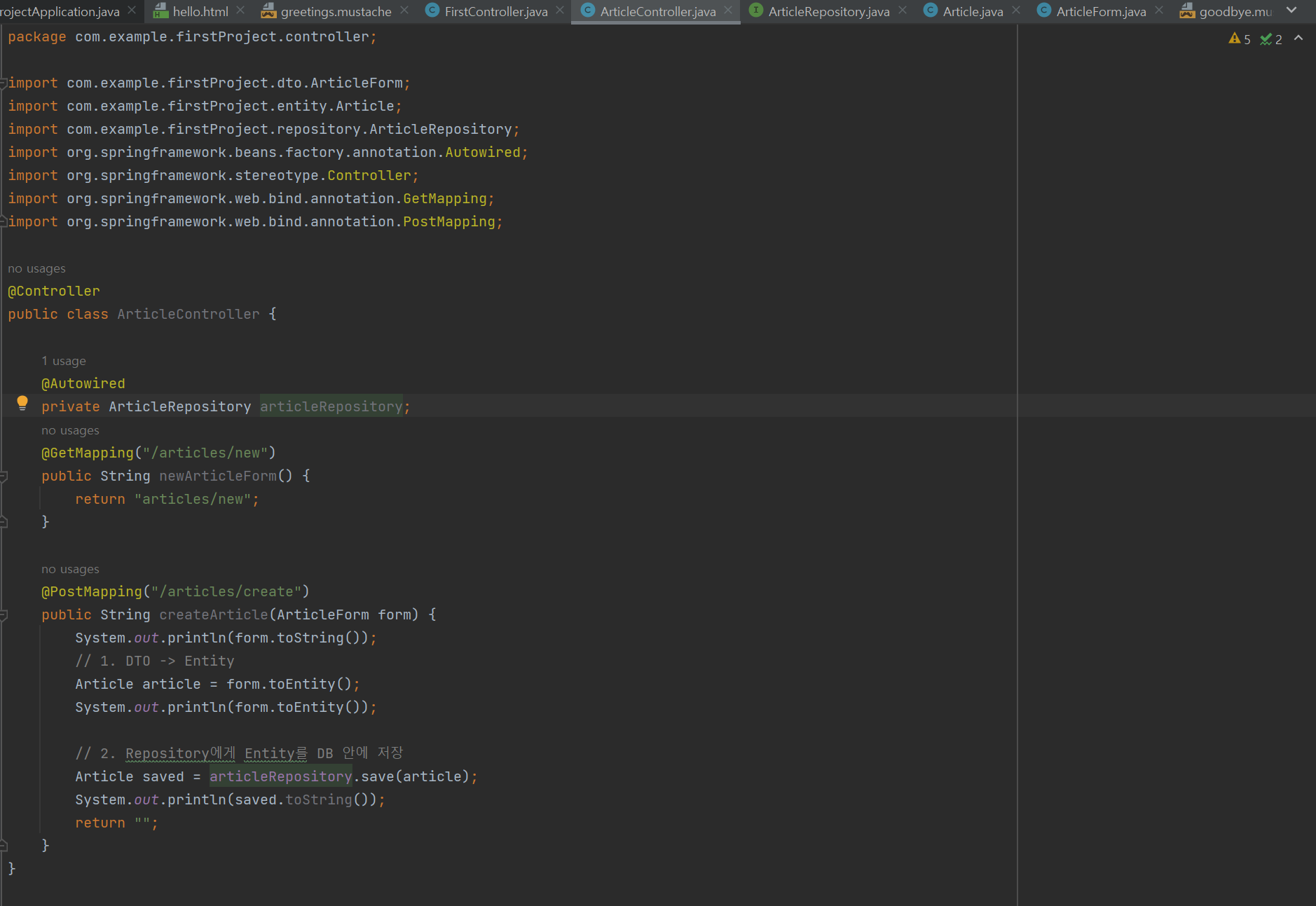Image resolution: width=1316 pixels, height=906 pixels.
Task: Click 'no usages' hint above @PostMapping
Action: pos(70,569)
